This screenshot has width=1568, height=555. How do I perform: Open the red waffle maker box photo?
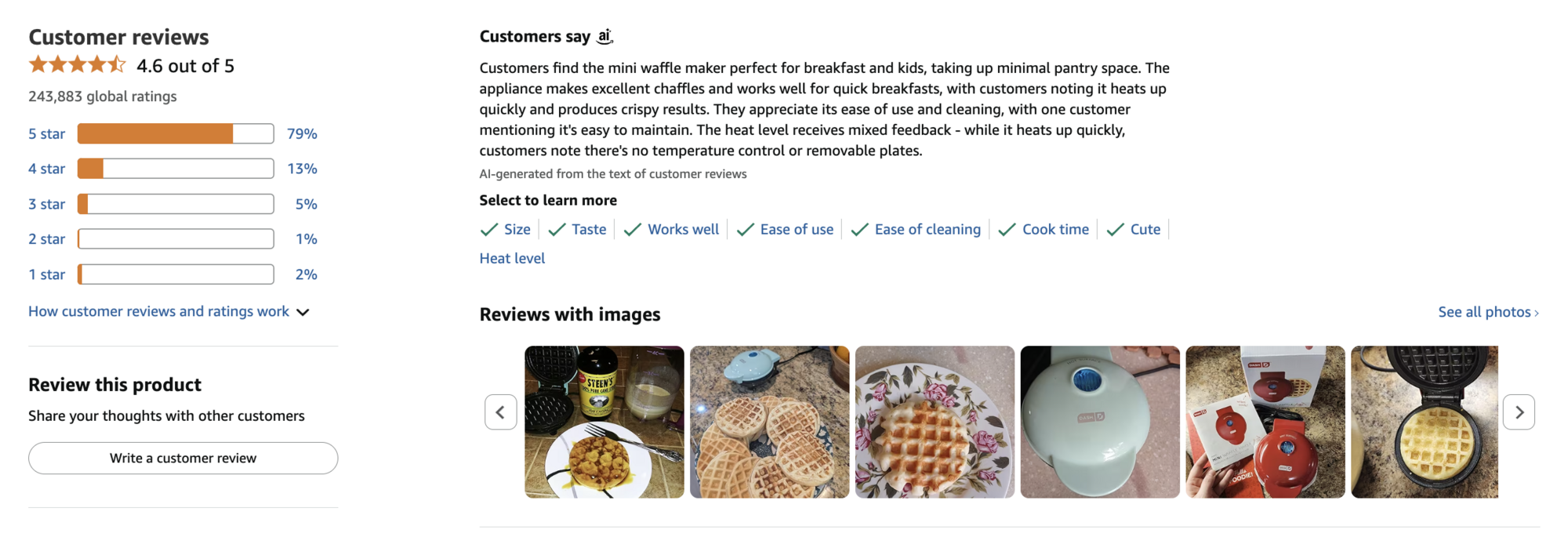pyautogui.click(x=1265, y=422)
